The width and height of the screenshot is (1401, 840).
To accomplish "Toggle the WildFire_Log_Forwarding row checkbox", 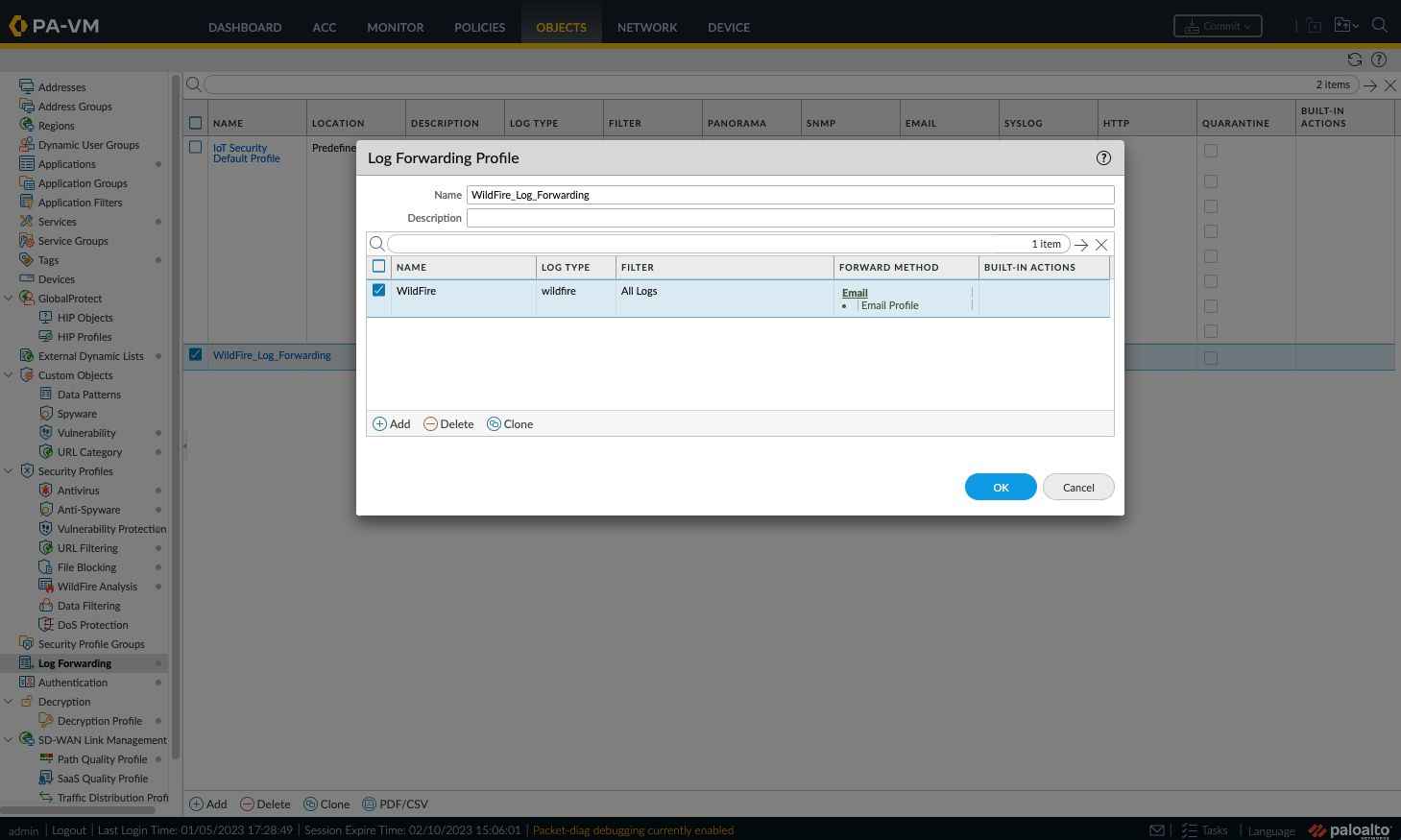I will (195, 354).
